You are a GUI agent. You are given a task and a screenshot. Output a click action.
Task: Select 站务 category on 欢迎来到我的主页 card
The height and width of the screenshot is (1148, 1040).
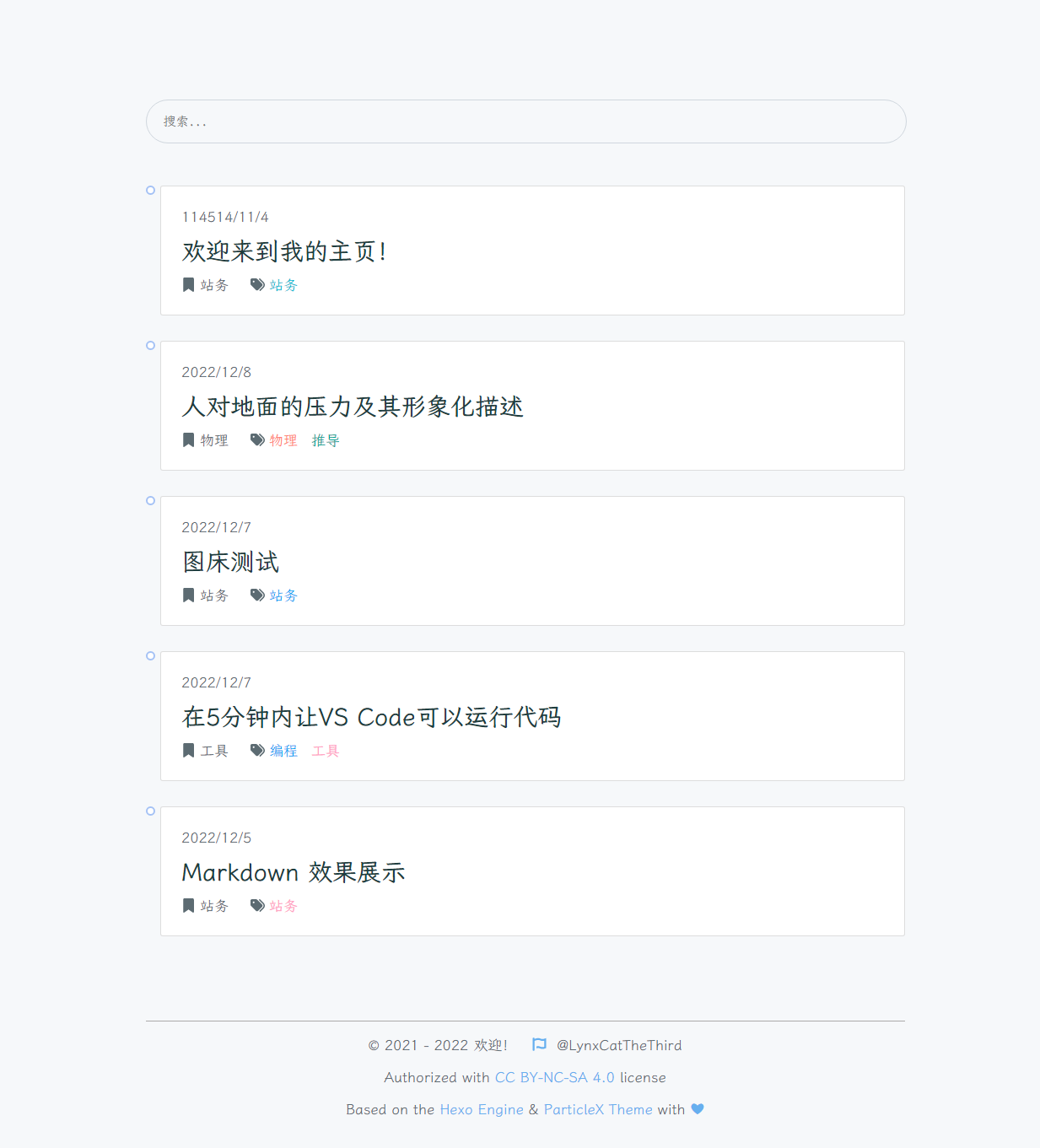tap(214, 285)
